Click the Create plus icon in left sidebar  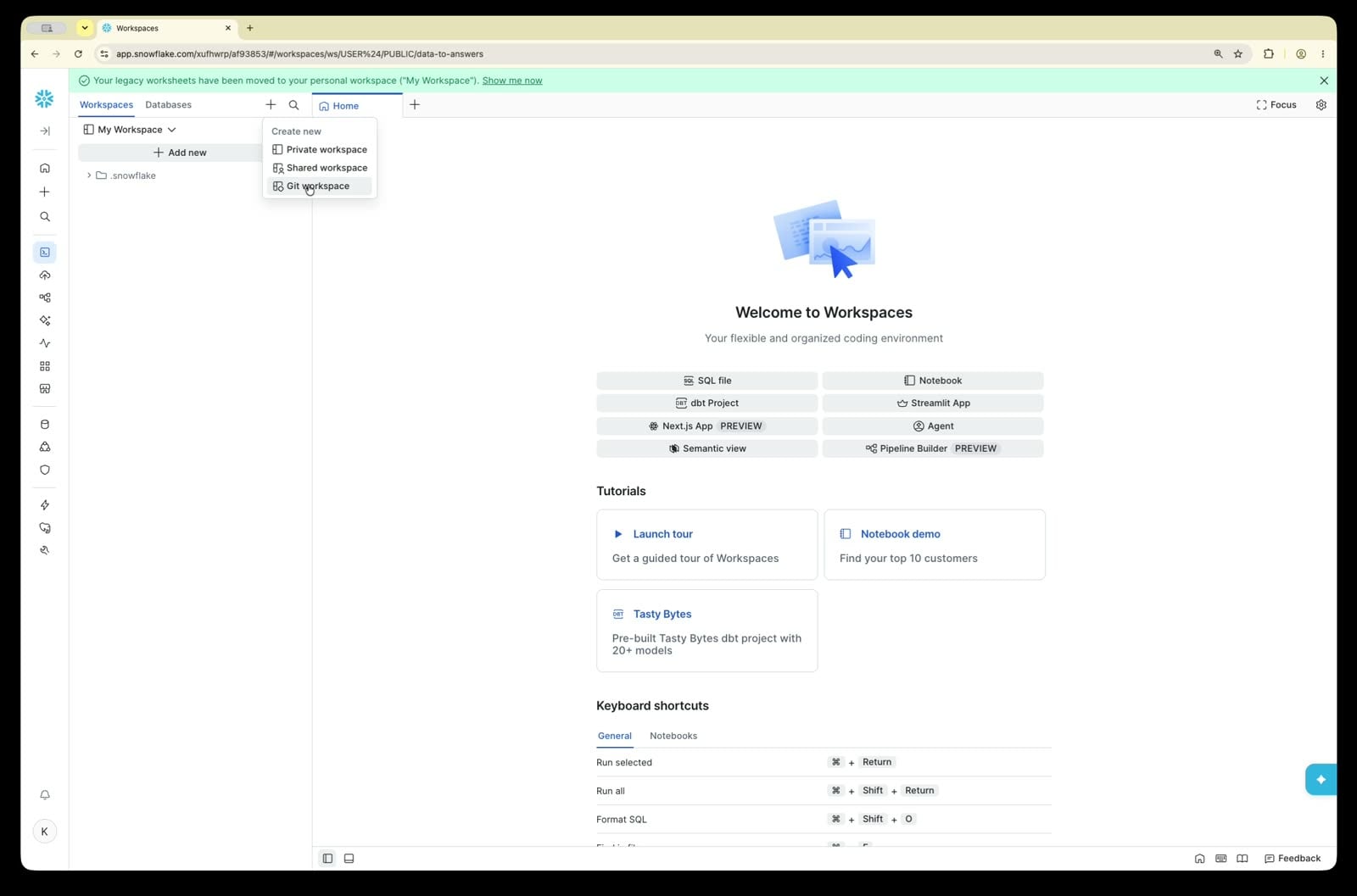[x=45, y=192]
